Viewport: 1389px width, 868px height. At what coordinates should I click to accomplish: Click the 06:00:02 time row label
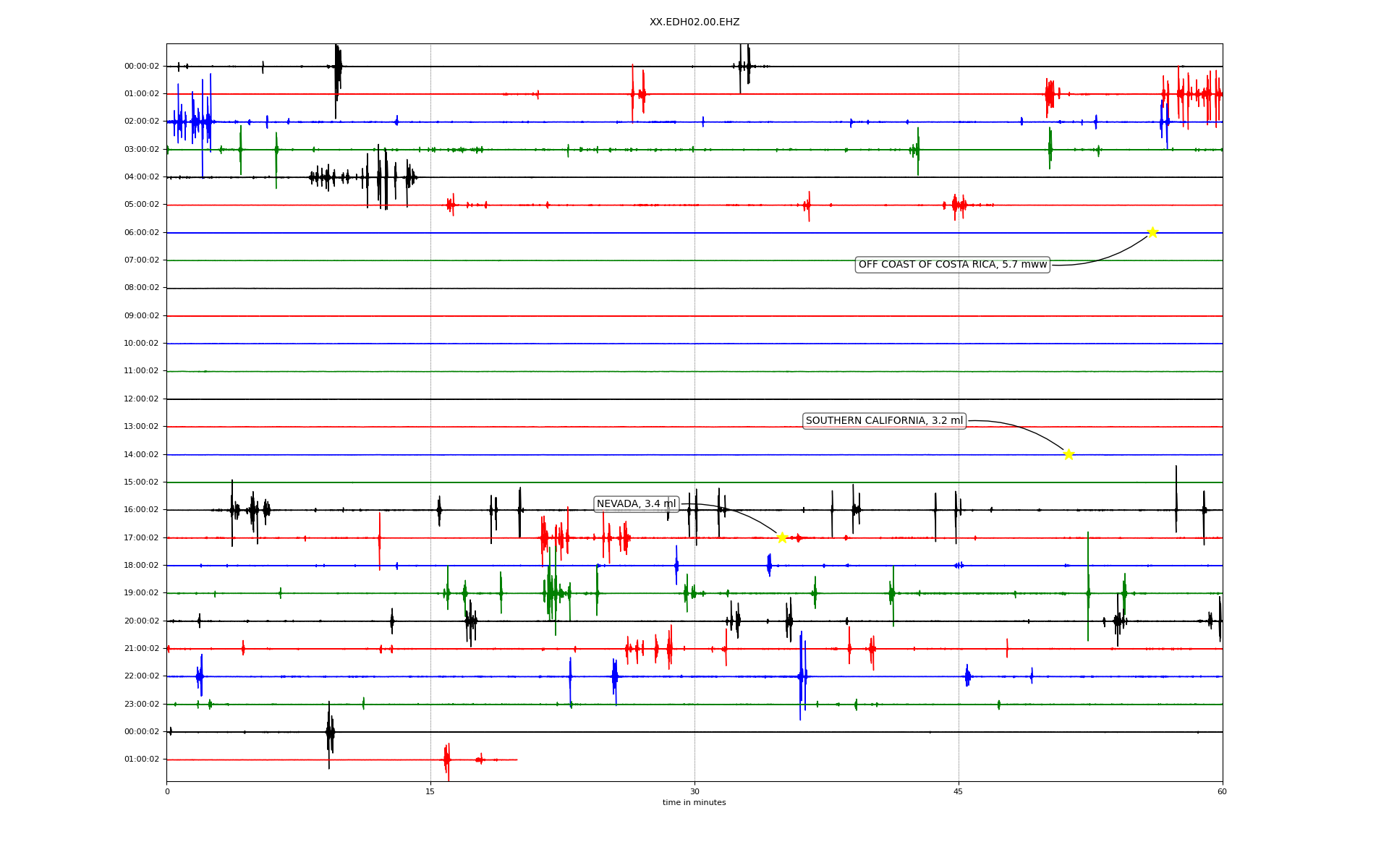tap(141, 233)
